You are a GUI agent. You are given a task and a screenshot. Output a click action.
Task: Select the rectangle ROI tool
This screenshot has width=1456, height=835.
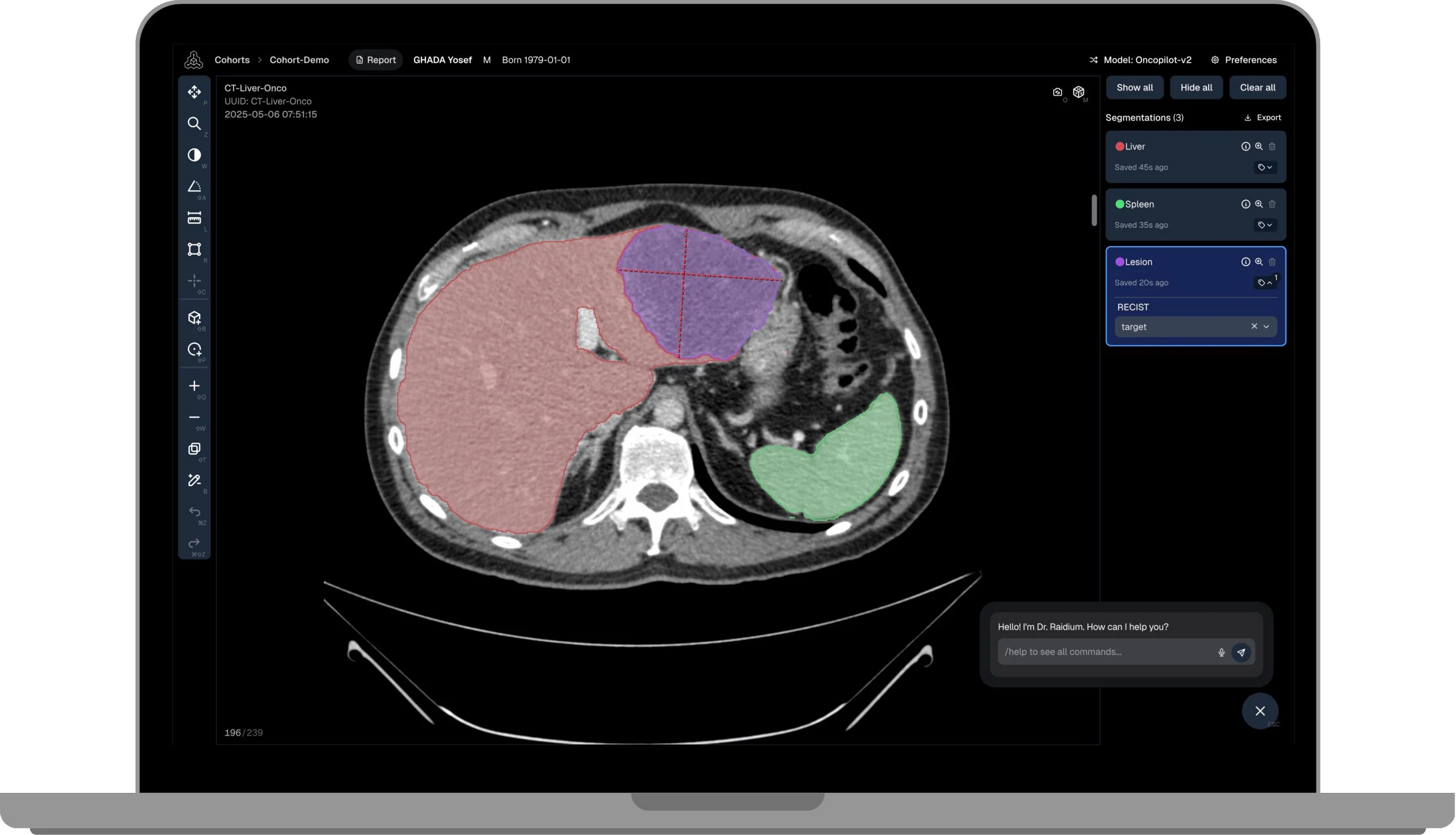(194, 249)
